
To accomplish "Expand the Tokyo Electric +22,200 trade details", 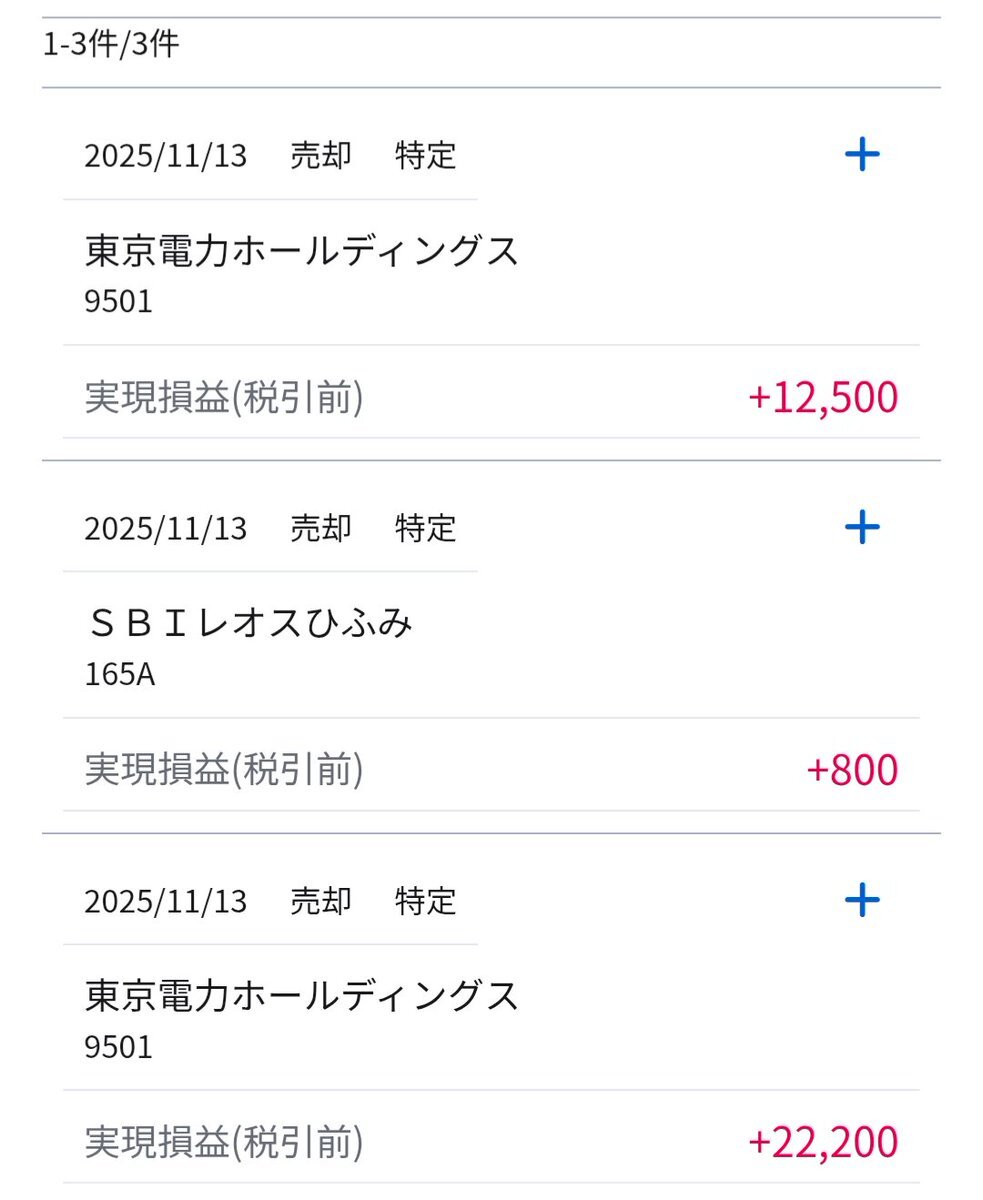I will point(861,900).
